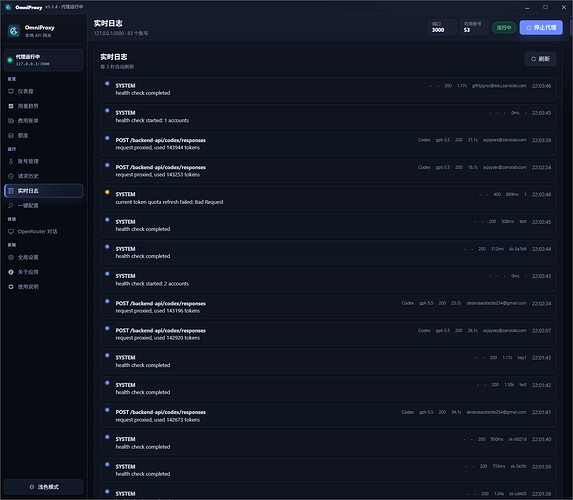
Task: Select the Bad Request quota refresh log entry
Action: point(328,198)
